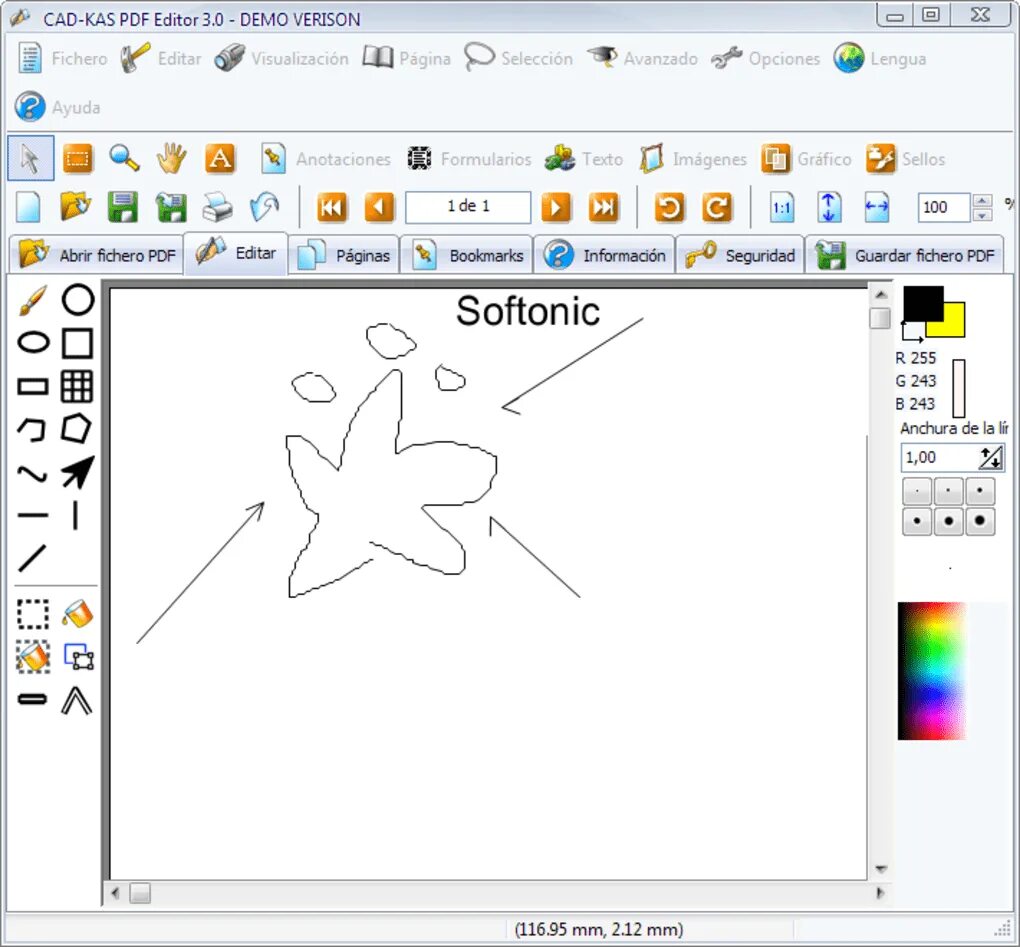Select the arrow drawing tool
Screen dimensions: 1020x947
pos(77,472)
